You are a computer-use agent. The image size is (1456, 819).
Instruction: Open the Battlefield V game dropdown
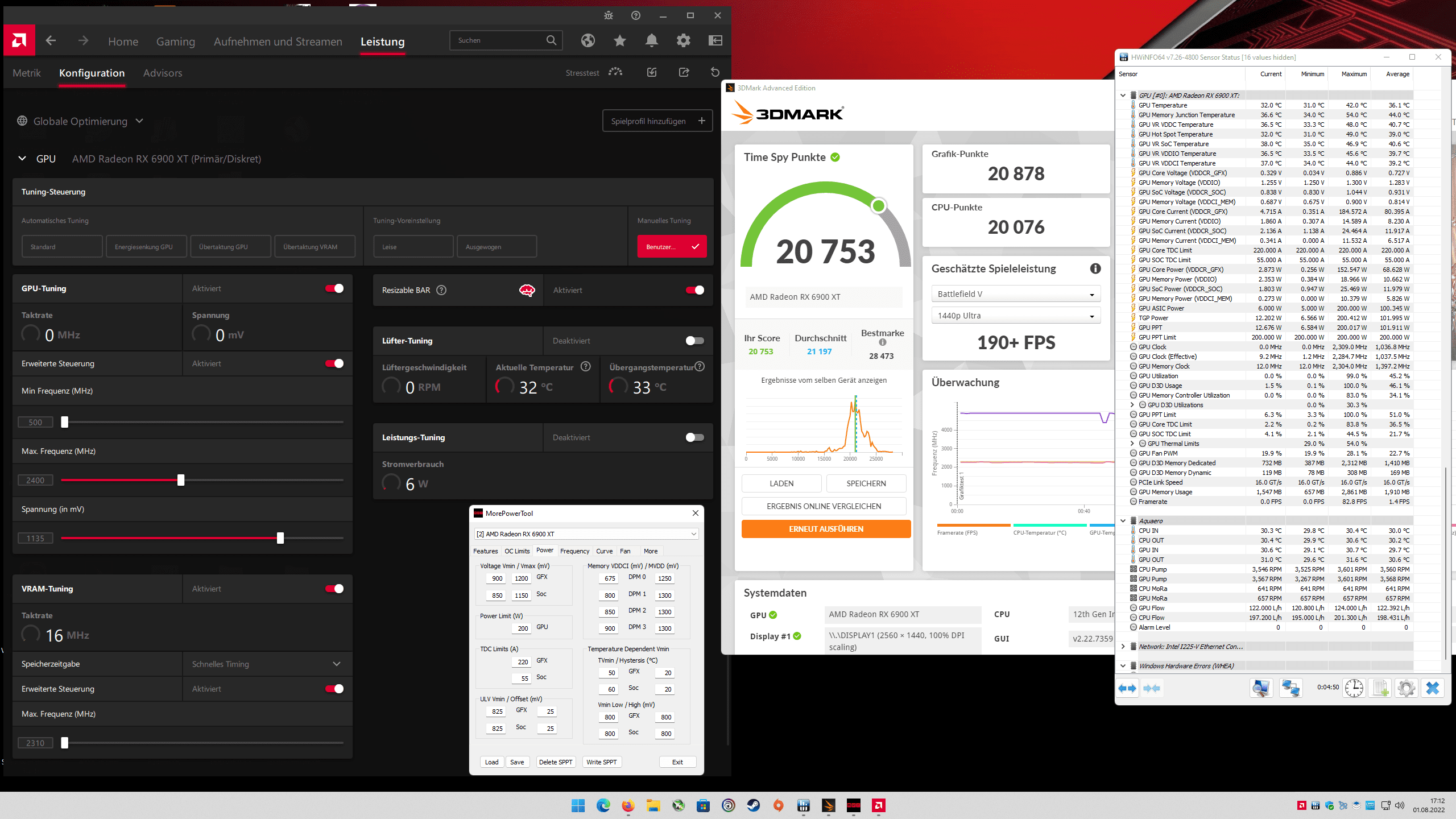pyautogui.click(x=1016, y=294)
